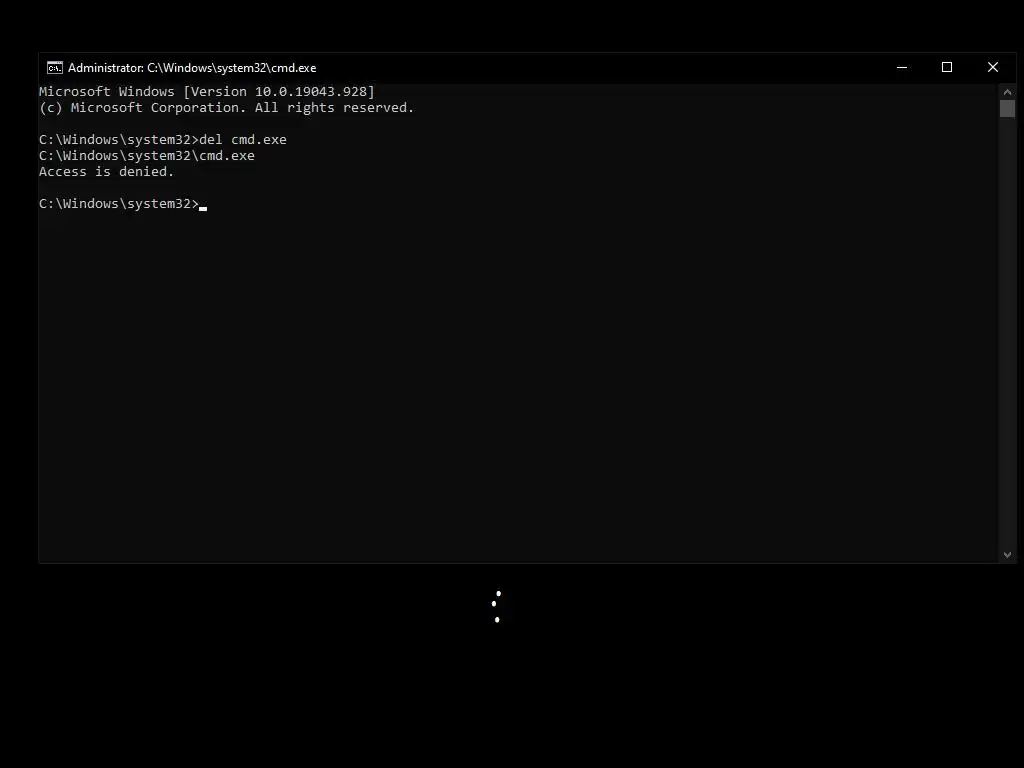Click the 'Access is denied.' message
The image size is (1024, 768).
106,172
